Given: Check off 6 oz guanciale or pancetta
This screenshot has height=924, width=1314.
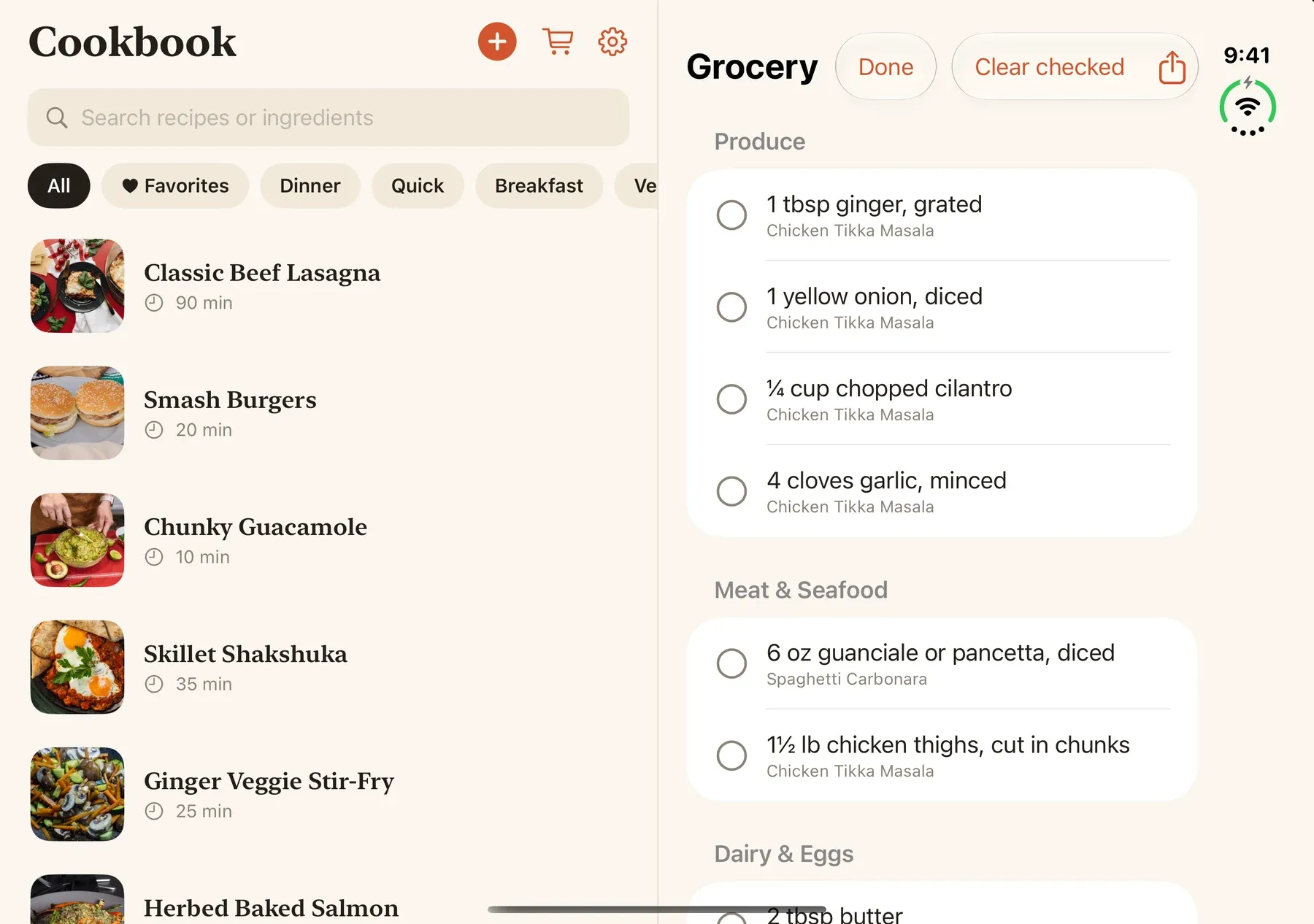Looking at the screenshot, I should pos(731,663).
